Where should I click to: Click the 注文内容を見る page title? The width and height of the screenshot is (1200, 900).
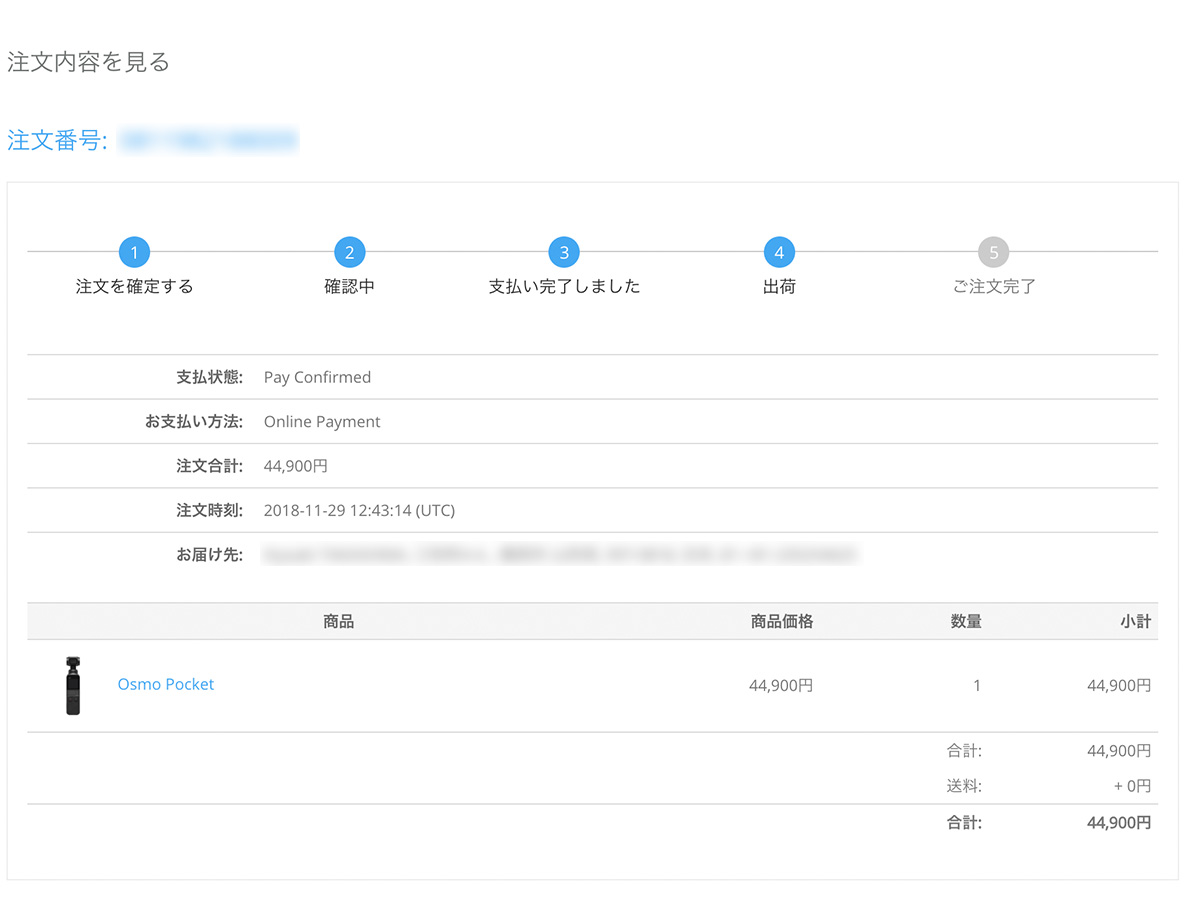pos(88,62)
